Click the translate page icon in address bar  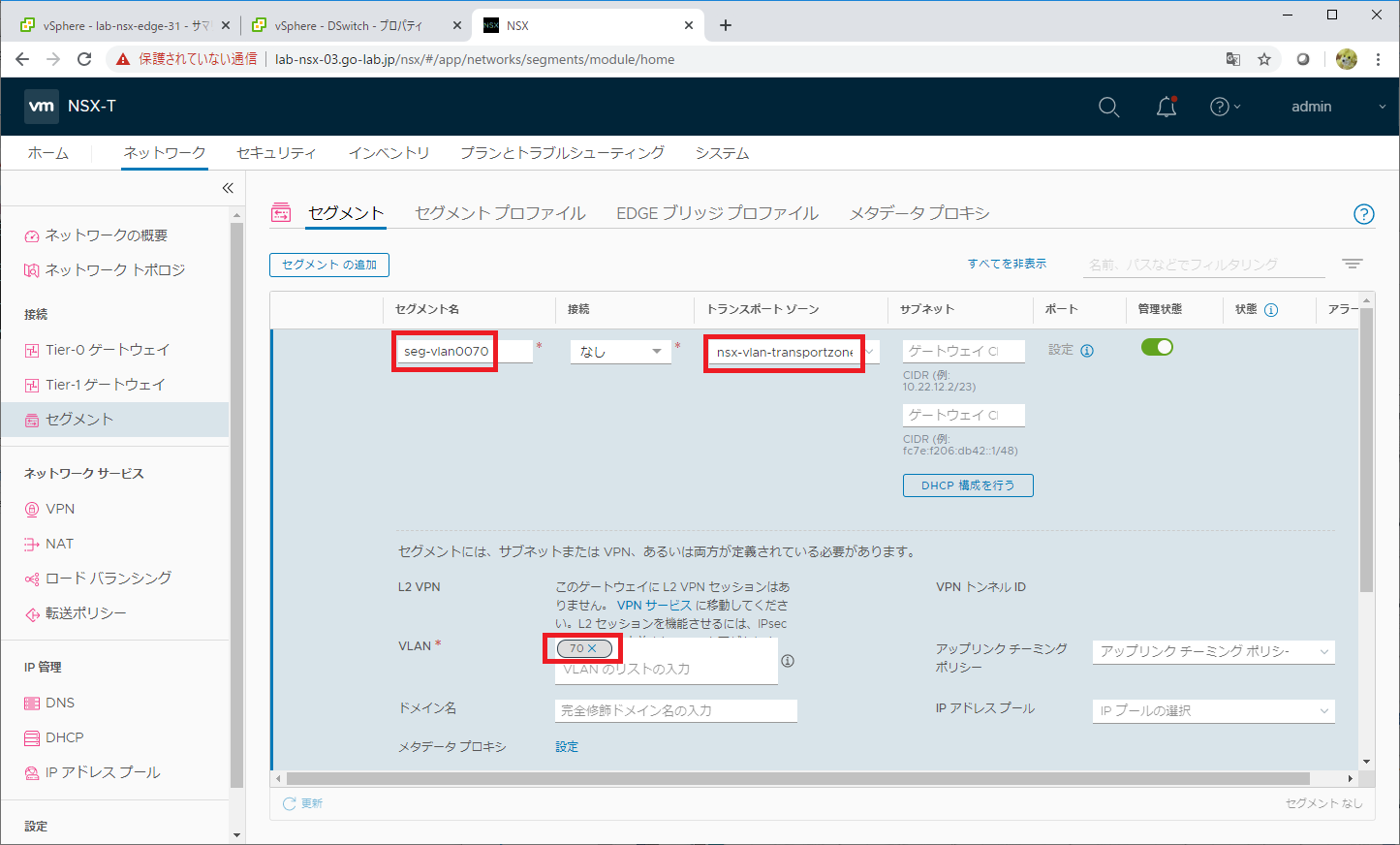1233,59
